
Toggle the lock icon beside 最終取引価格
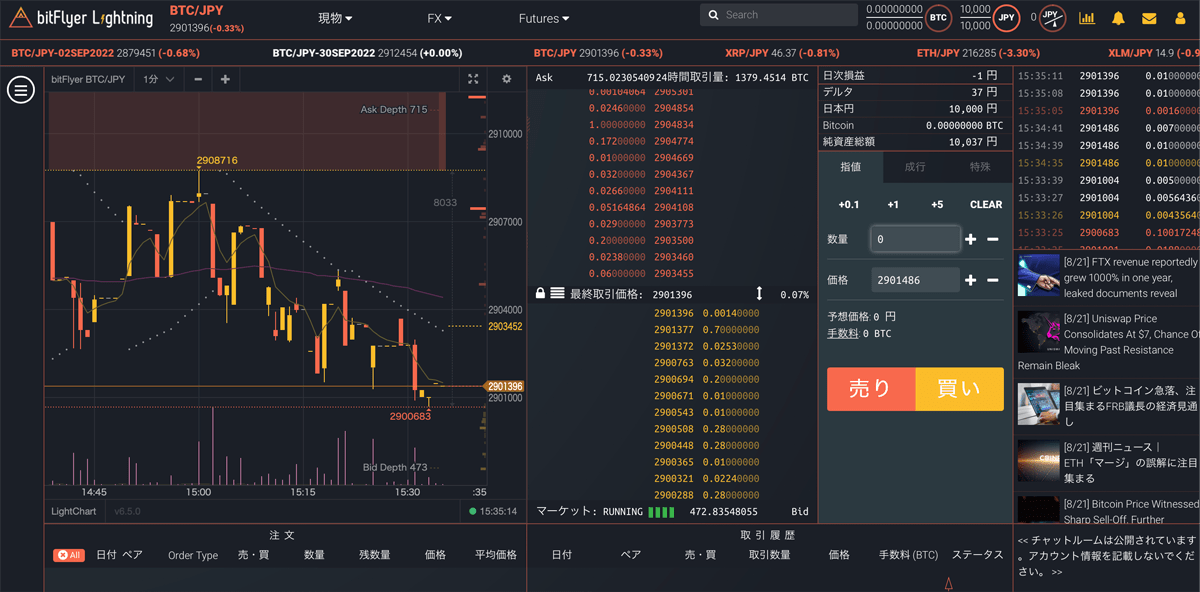(x=539, y=295)
